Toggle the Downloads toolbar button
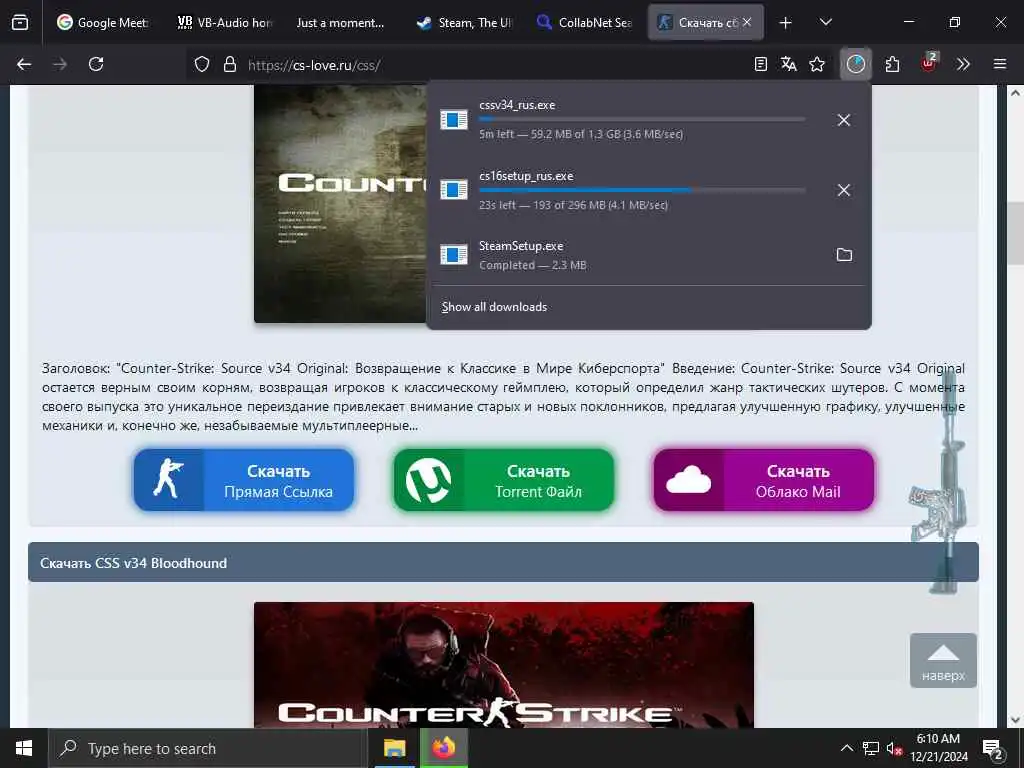1024x768 pixels. tap(856, 64)
